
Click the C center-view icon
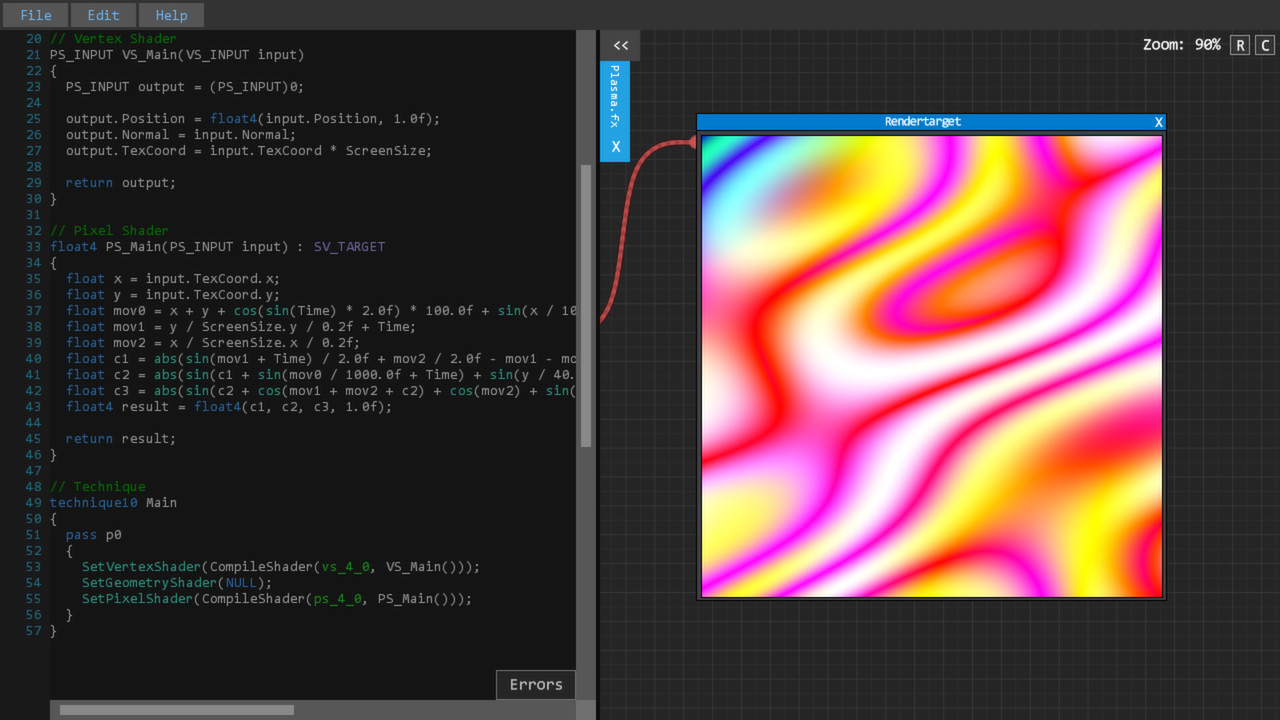[1264, 45]
